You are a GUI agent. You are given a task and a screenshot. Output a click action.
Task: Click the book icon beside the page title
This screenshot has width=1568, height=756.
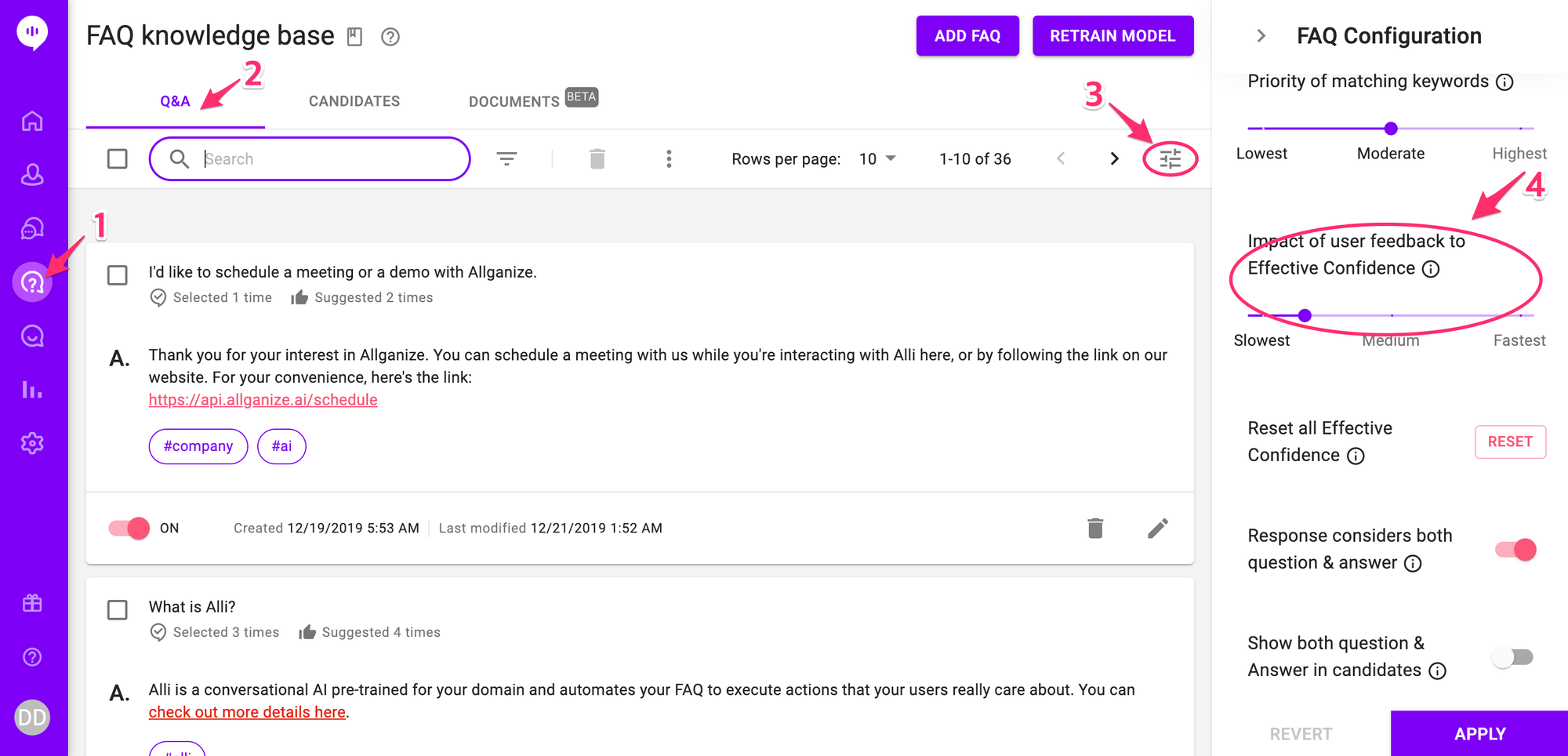pyautogui.click(x=355, y=36)
